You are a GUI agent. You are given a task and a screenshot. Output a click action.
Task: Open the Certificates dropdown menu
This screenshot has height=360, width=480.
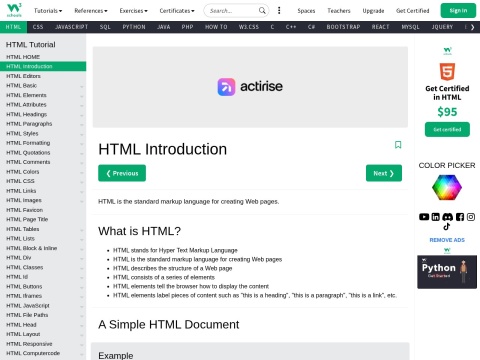point(177,11)
